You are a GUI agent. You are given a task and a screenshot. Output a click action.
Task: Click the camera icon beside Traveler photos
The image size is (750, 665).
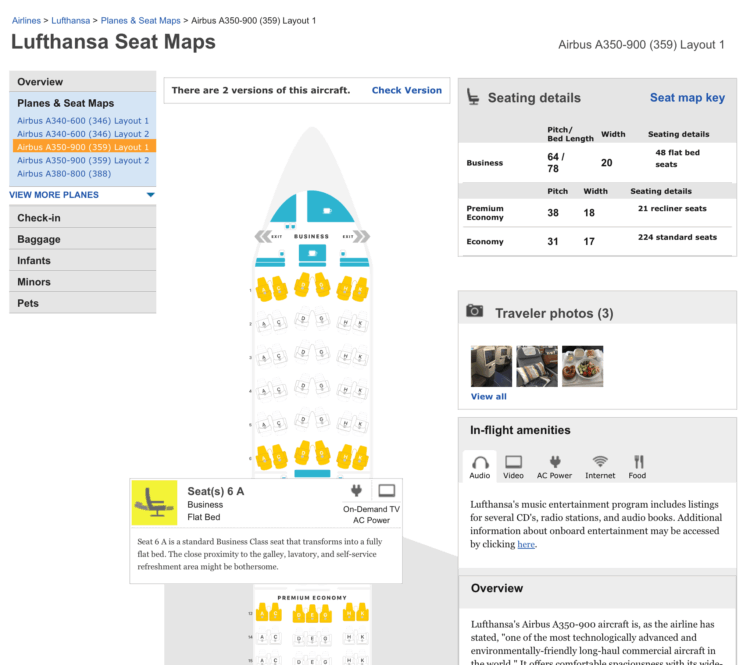(474, 311)
